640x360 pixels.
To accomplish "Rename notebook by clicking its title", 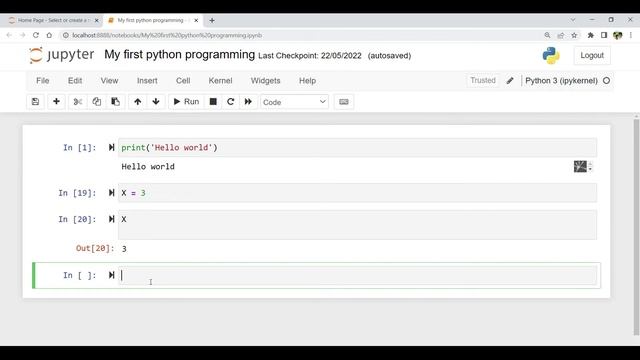I will 179,54.
